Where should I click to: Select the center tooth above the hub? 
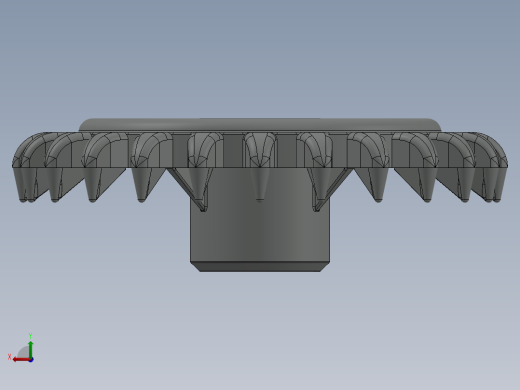pos(260,167)
